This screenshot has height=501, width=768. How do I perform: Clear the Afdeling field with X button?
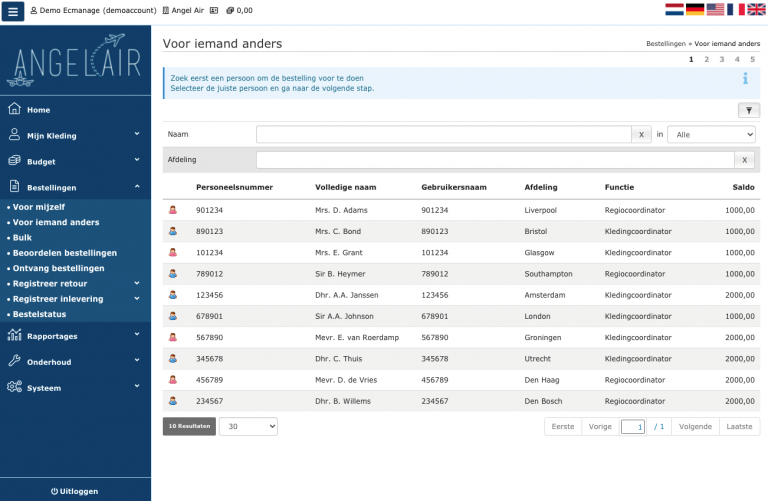[745, 160]
